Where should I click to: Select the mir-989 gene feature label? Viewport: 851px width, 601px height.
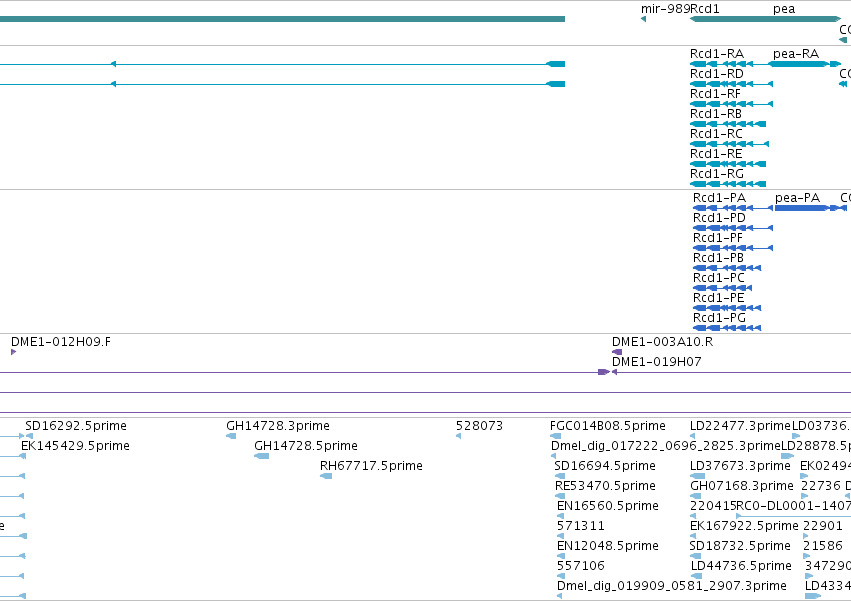pos(665,9)
